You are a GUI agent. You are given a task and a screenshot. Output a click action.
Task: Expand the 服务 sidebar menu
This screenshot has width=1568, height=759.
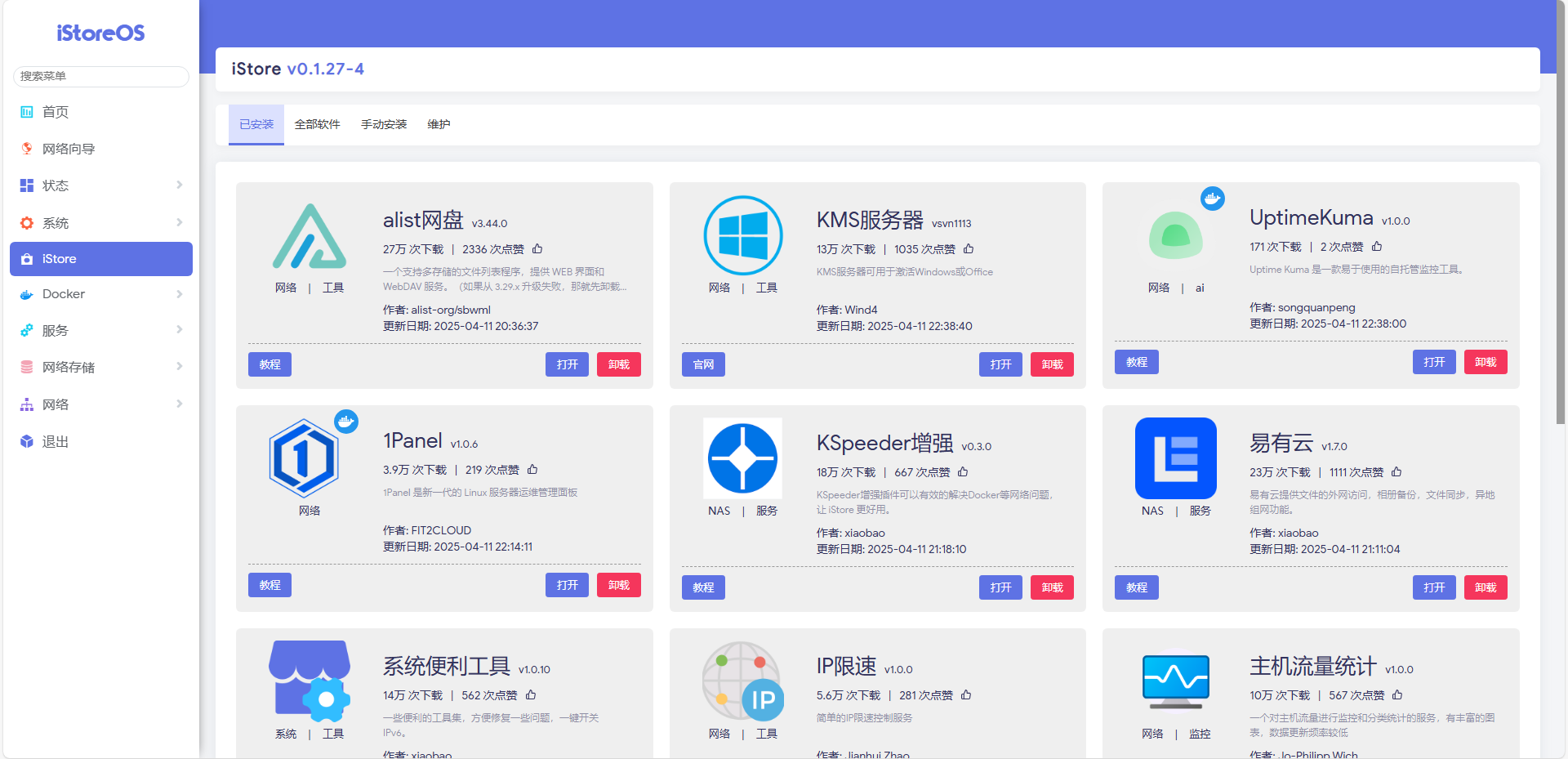[x=101, y=330]
